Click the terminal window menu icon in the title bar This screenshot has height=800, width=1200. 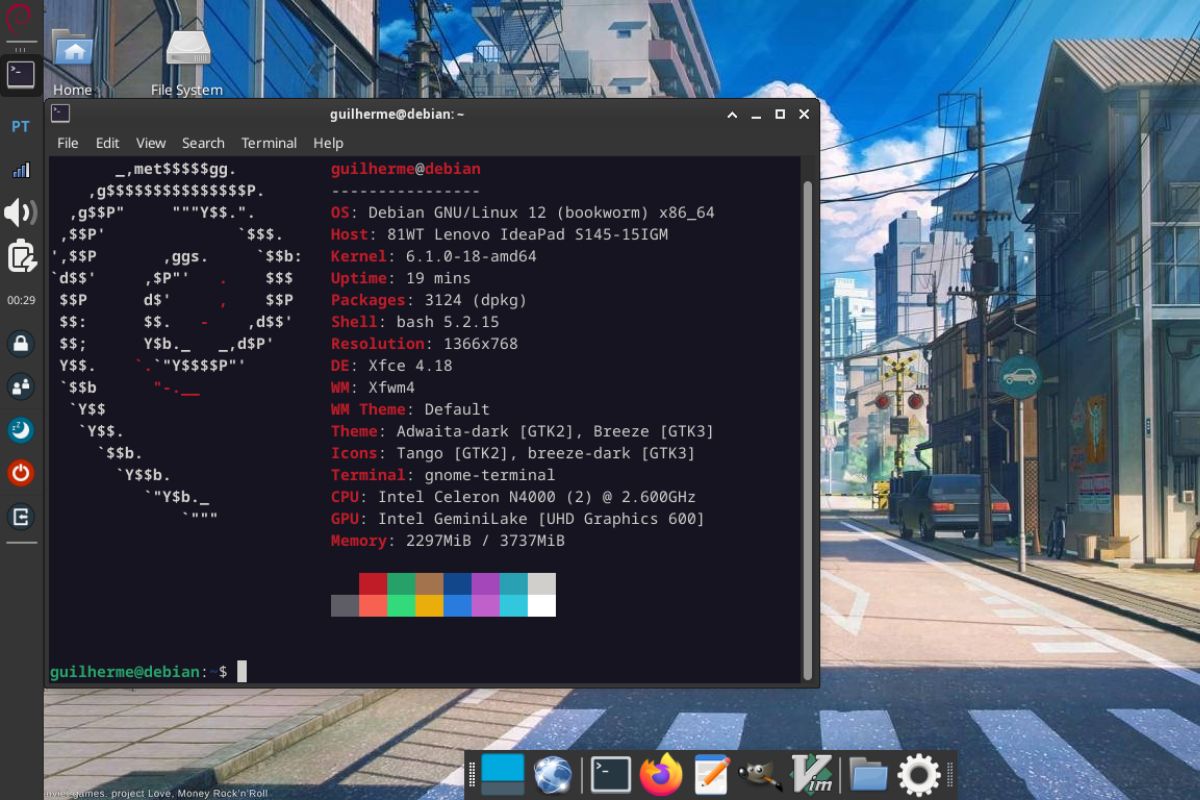[x=60, y=113]
